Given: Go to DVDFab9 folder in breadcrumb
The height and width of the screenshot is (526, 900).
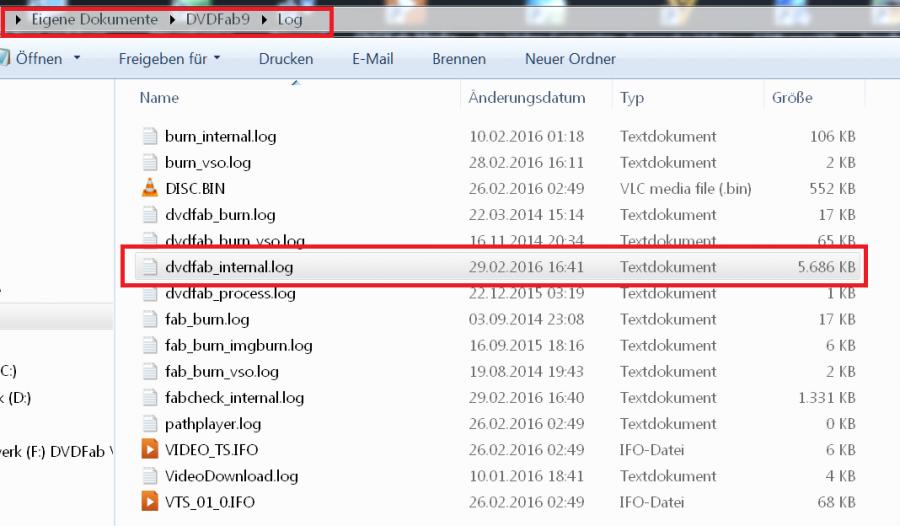Looking at the screenshot, I should click(x=218, y=20).
